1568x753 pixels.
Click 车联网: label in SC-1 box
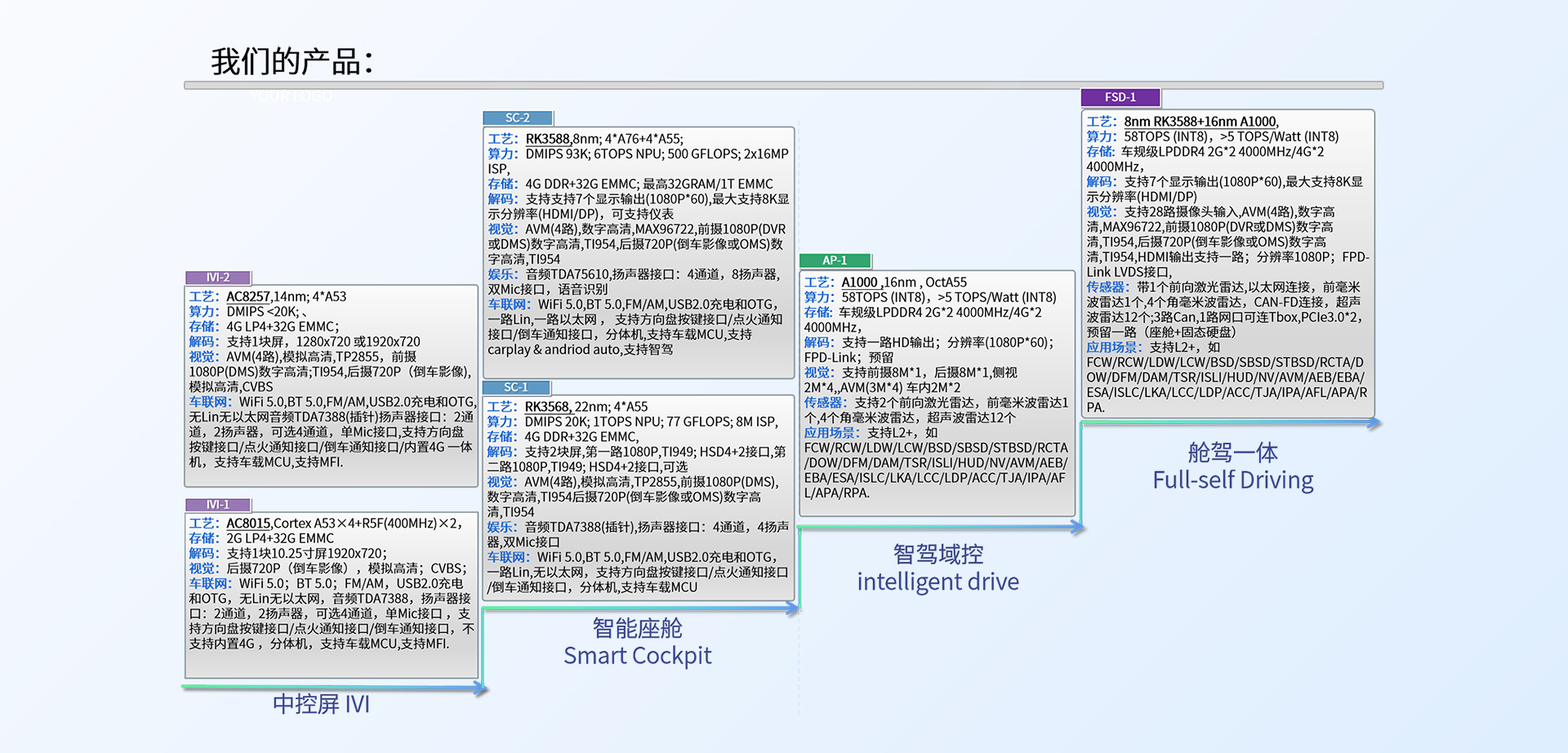pyautogui.click(x=509, y=557)
